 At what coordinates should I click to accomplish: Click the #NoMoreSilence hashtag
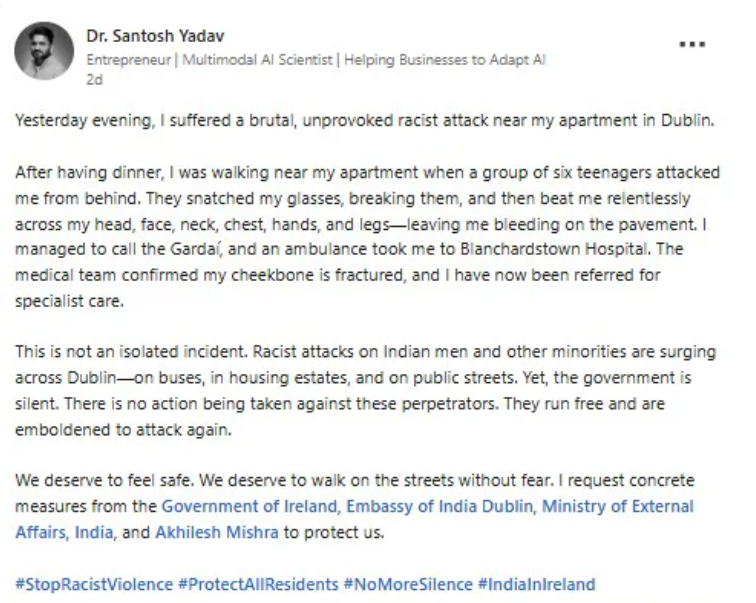(407, 583)
